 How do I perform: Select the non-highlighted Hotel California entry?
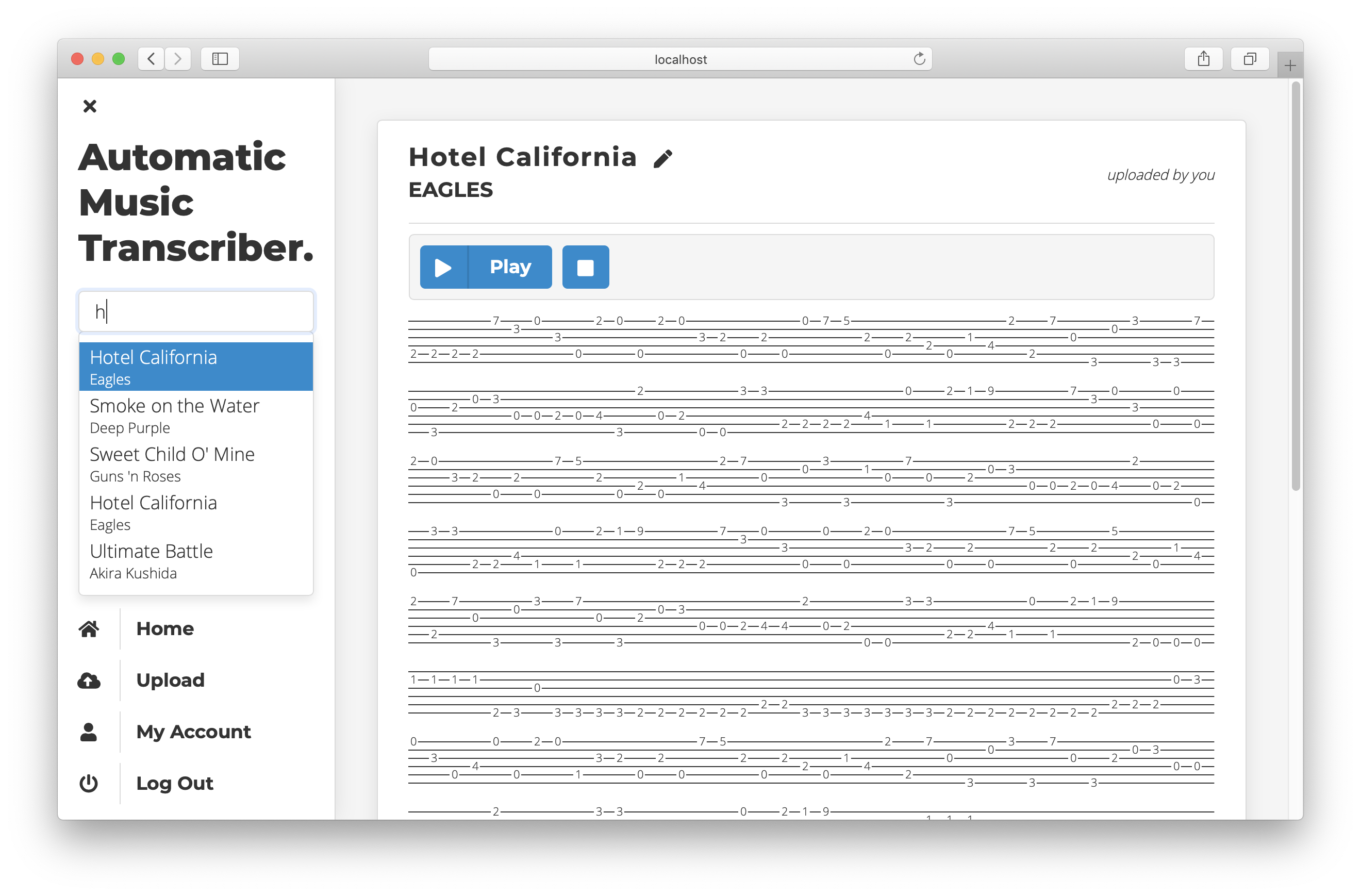[196, 512]
